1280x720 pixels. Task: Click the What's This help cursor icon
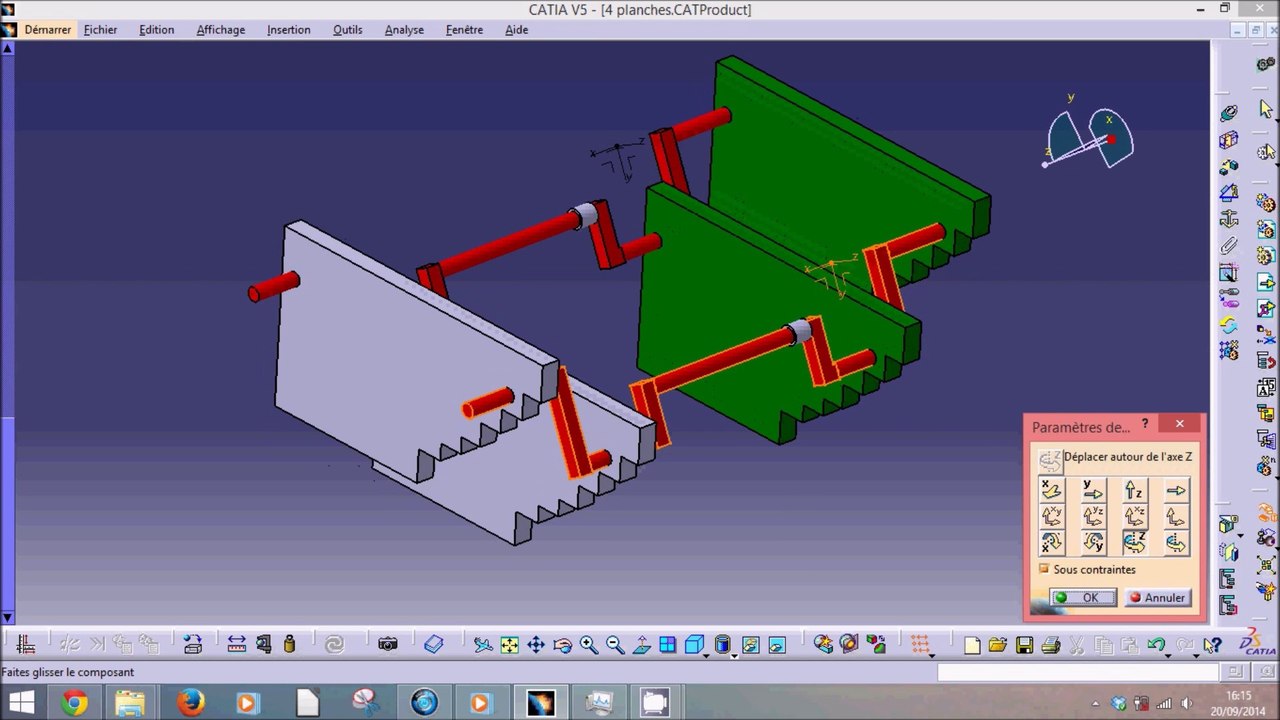click(1212, 645)
